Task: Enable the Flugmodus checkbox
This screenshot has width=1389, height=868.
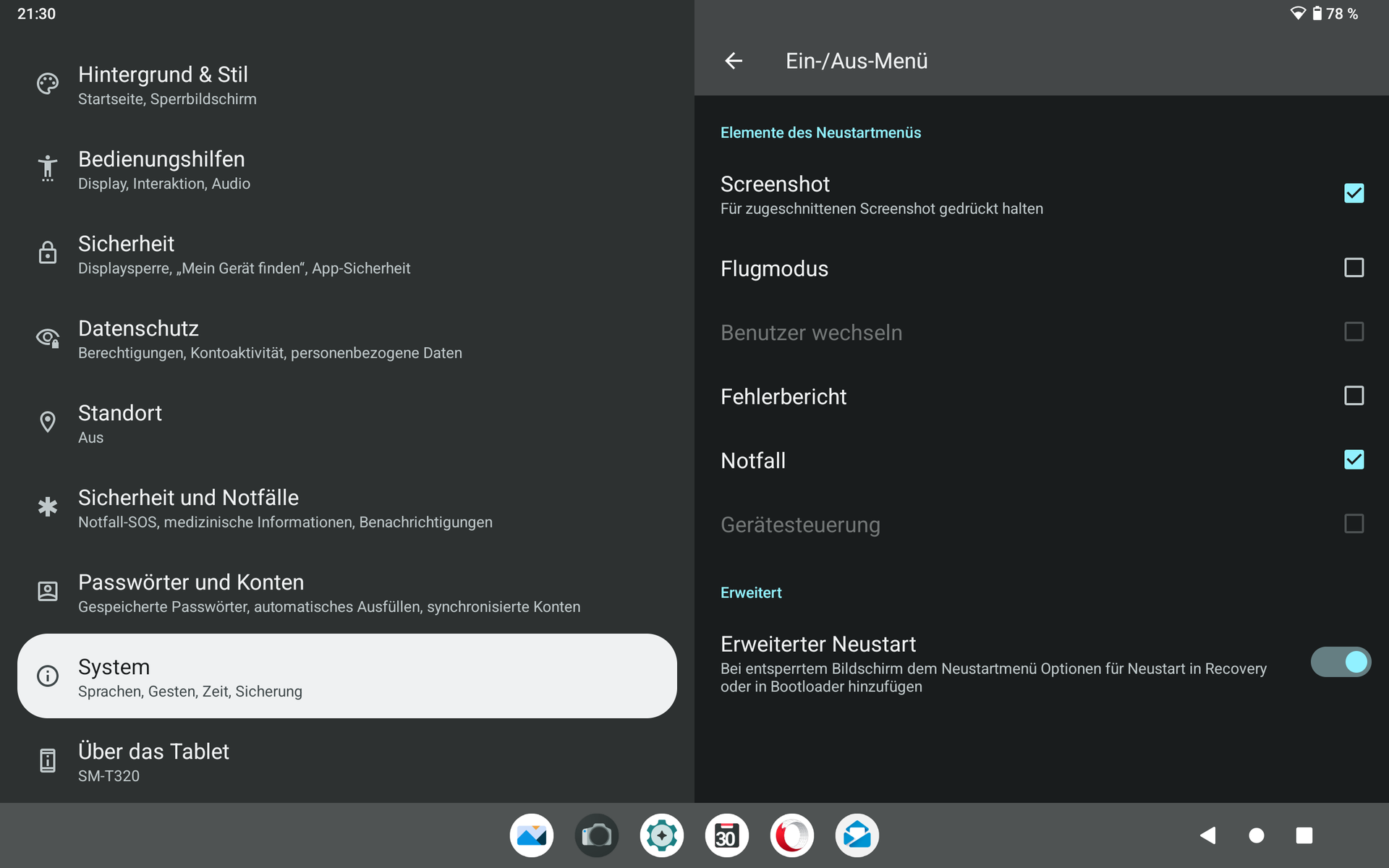Action: click(x=1354, y=268)
